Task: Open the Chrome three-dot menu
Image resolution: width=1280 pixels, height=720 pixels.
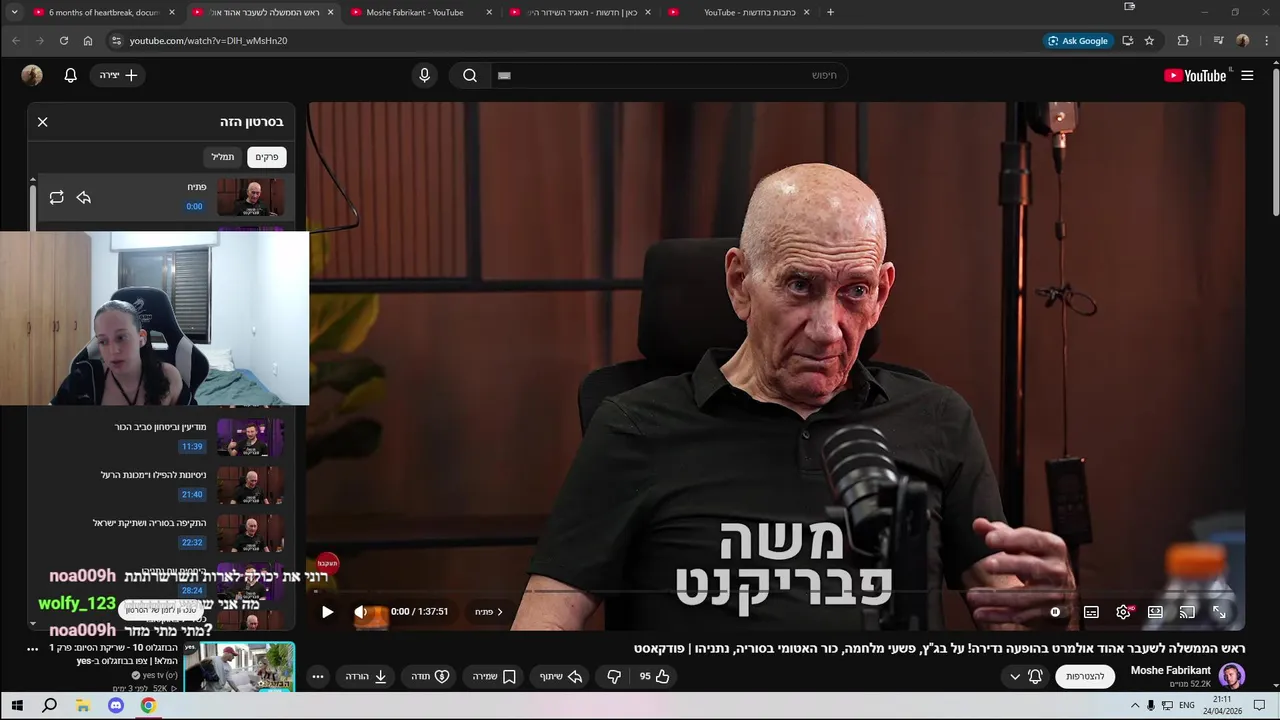Action: (1267, 41)
